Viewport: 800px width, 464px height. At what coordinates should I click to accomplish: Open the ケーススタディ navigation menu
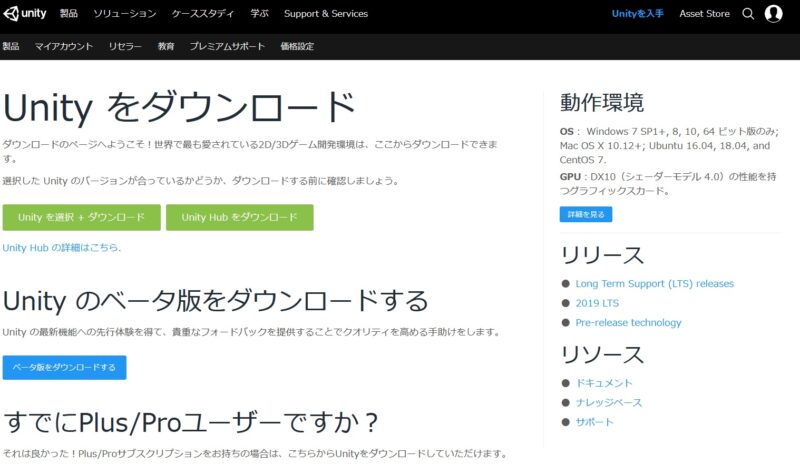(x=203, y=14)
